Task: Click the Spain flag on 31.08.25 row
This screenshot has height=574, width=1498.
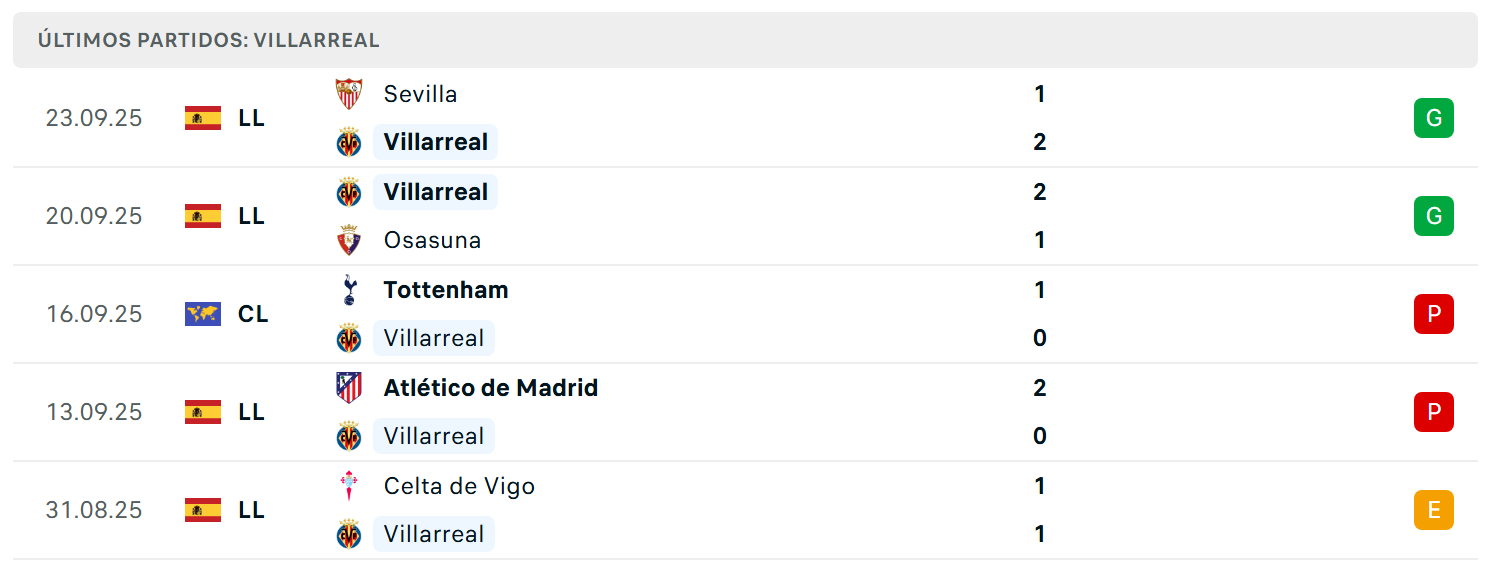Action: click(x=203, y=510)
